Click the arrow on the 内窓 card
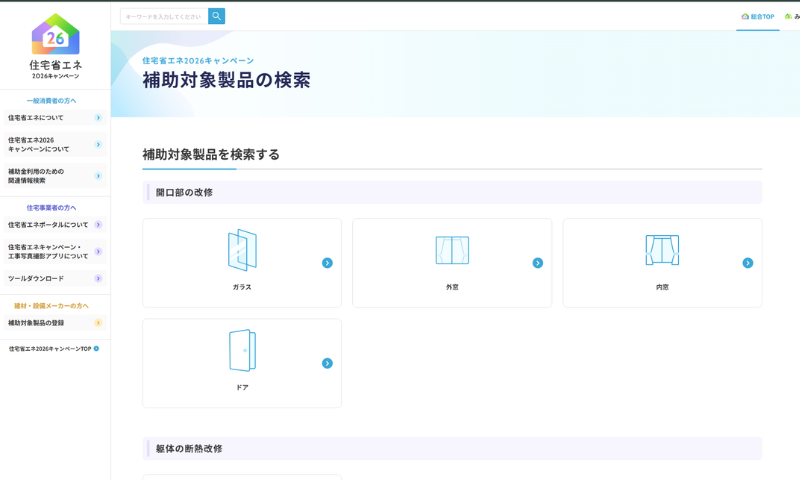The image size is (800, 480). point(747,263)
